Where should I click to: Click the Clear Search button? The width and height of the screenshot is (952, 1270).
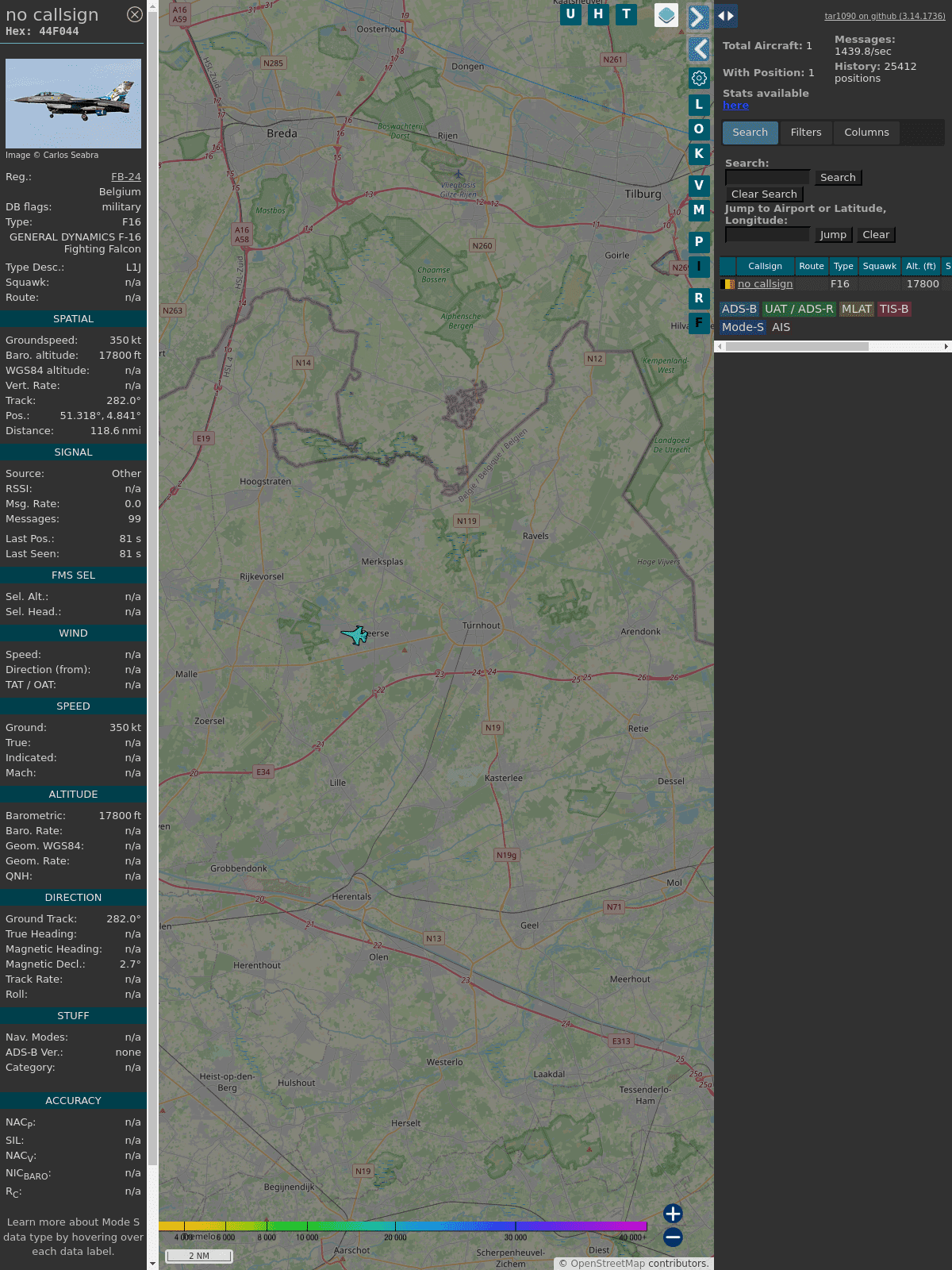(764, 194)
